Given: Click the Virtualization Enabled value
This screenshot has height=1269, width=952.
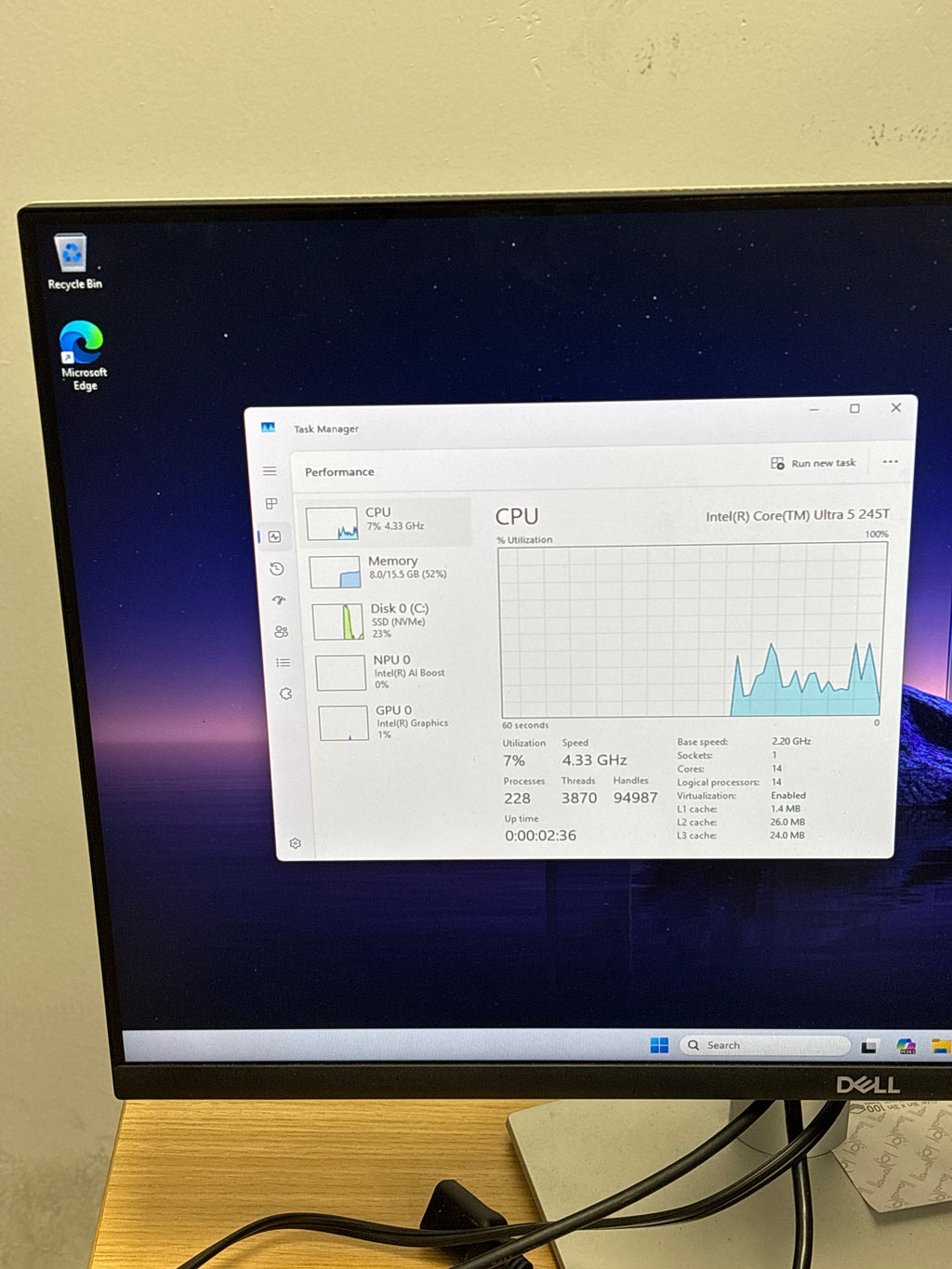Looking at the screenshot, I should pyautogui.click(x=787, y=796).
